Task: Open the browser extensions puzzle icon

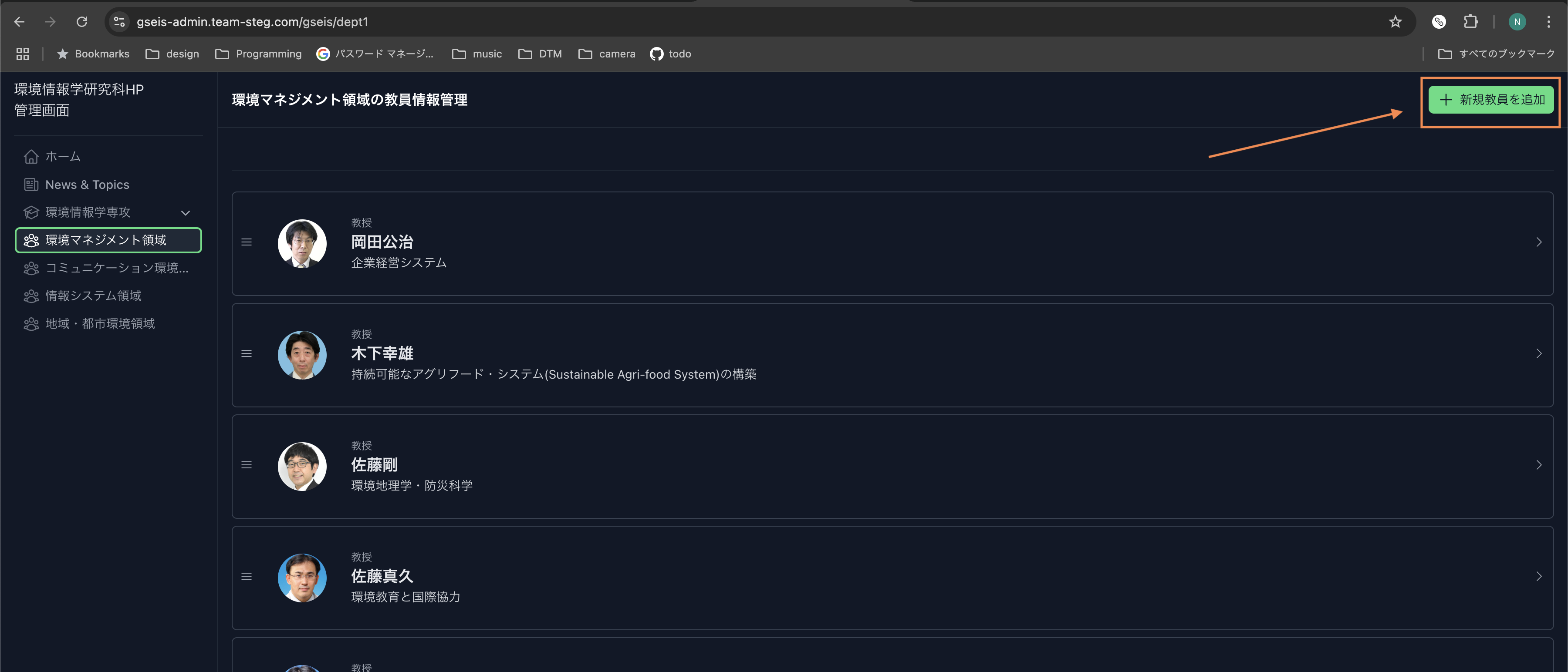Action: (x=1470, y=22)
